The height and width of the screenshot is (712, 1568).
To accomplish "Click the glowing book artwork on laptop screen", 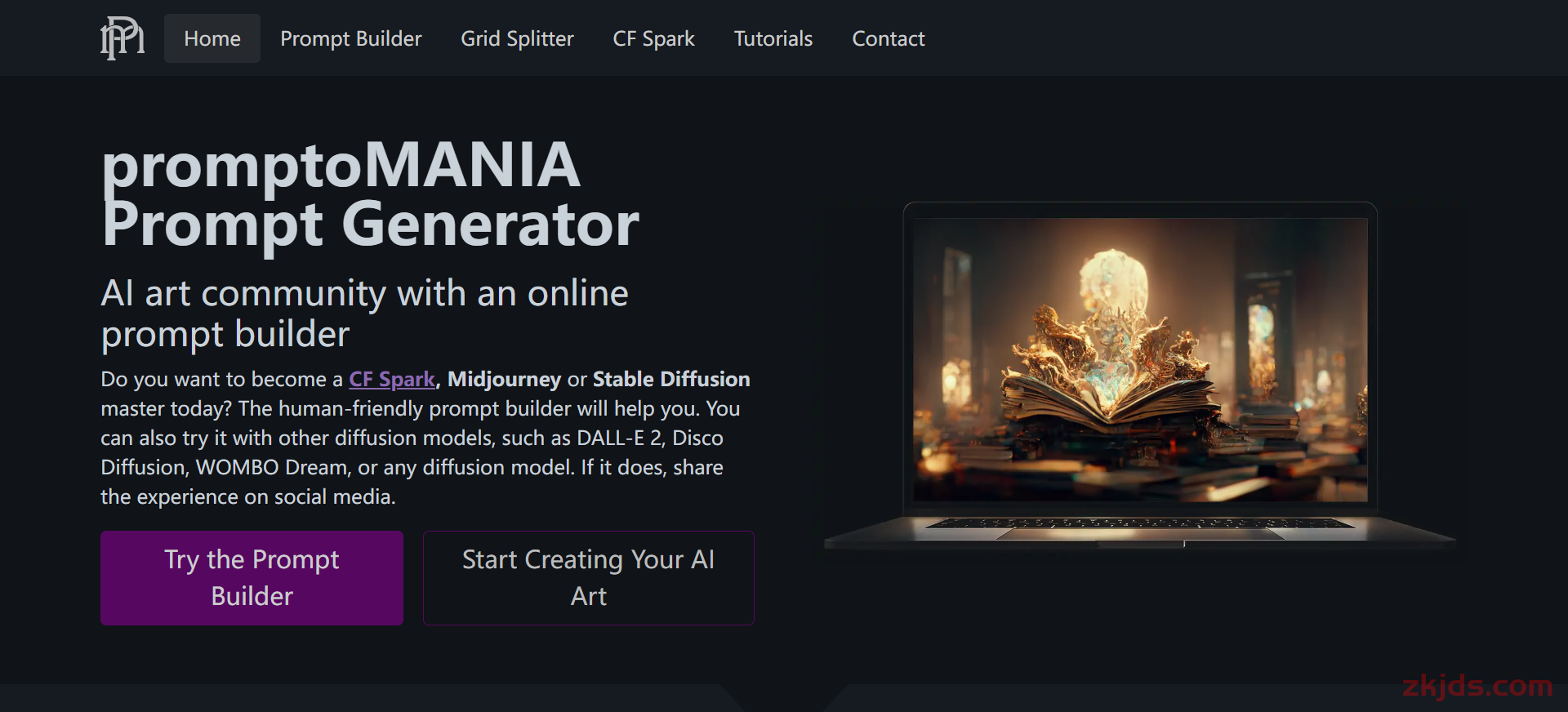I will point(1140,359).
